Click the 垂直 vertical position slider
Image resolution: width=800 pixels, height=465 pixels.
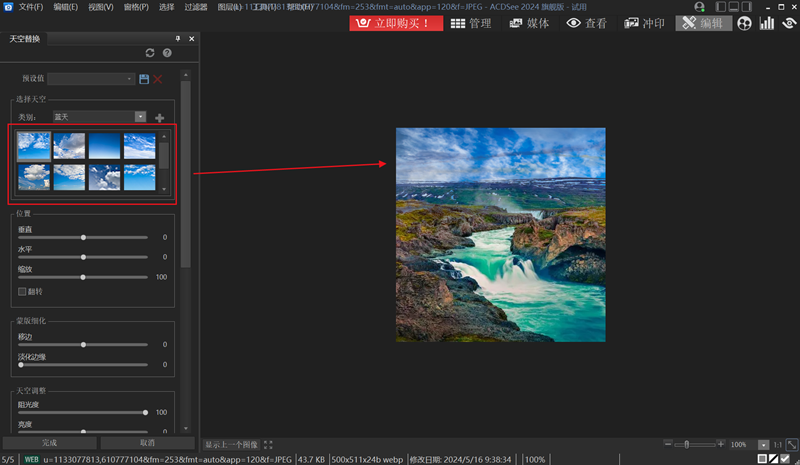pyautogui.click(x=83, y=237)
